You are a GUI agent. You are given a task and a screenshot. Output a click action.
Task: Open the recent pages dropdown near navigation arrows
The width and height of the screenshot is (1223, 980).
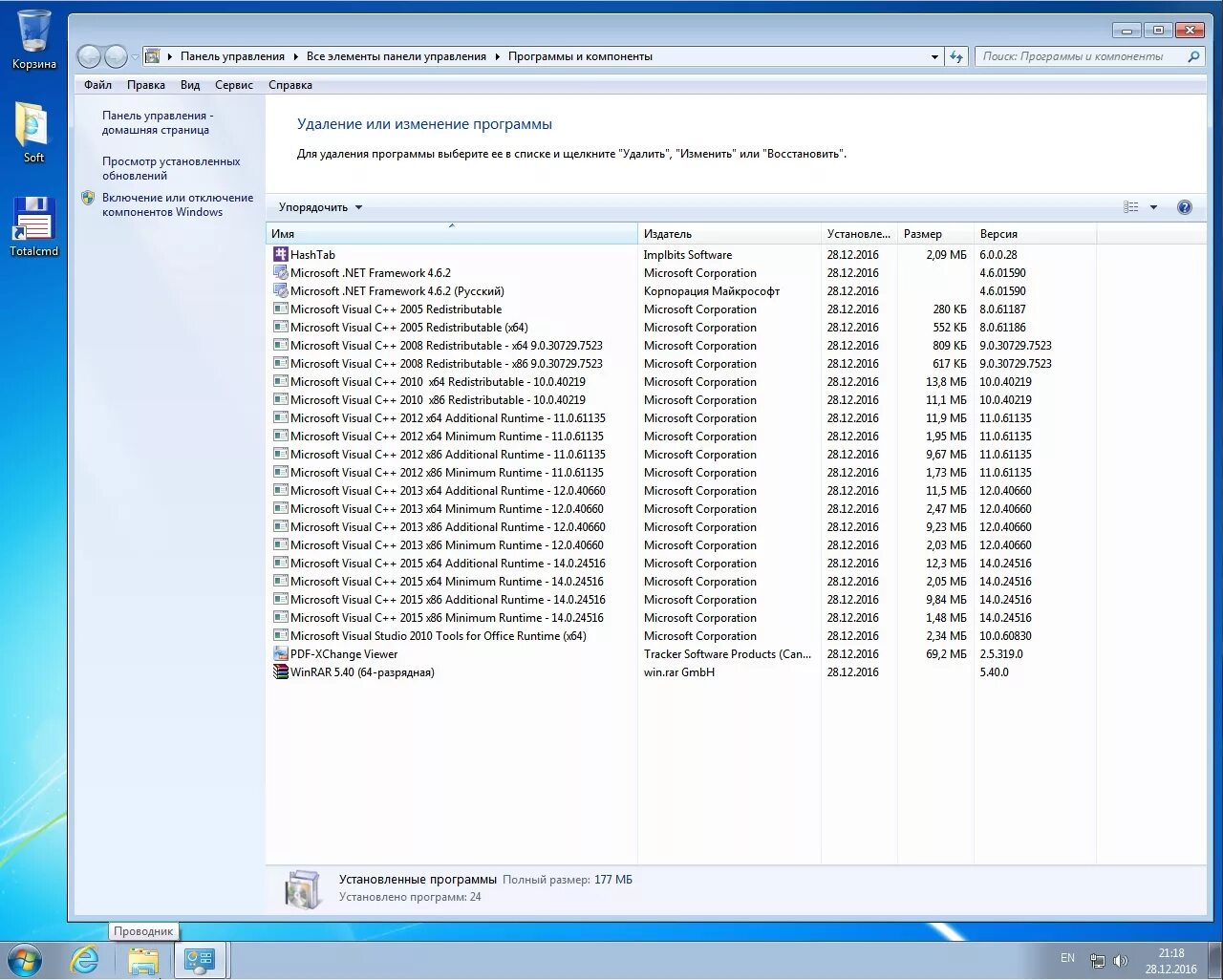click(135, 56)
